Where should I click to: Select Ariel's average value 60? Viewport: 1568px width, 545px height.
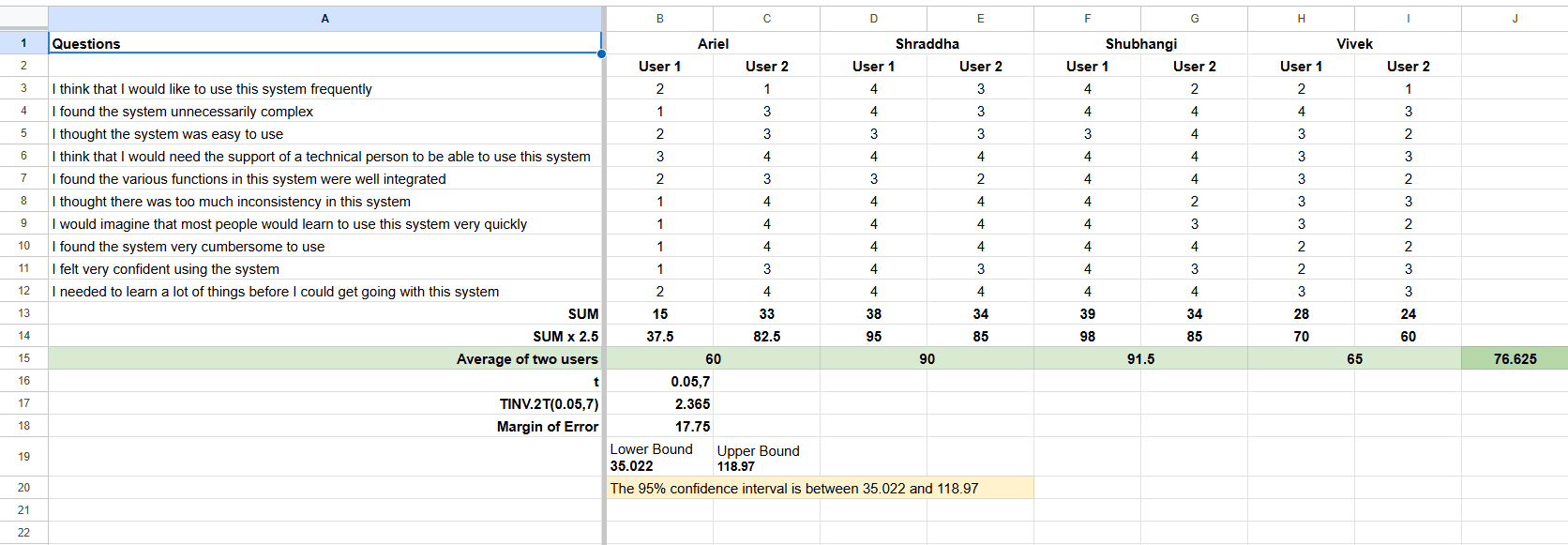(713, 358)
